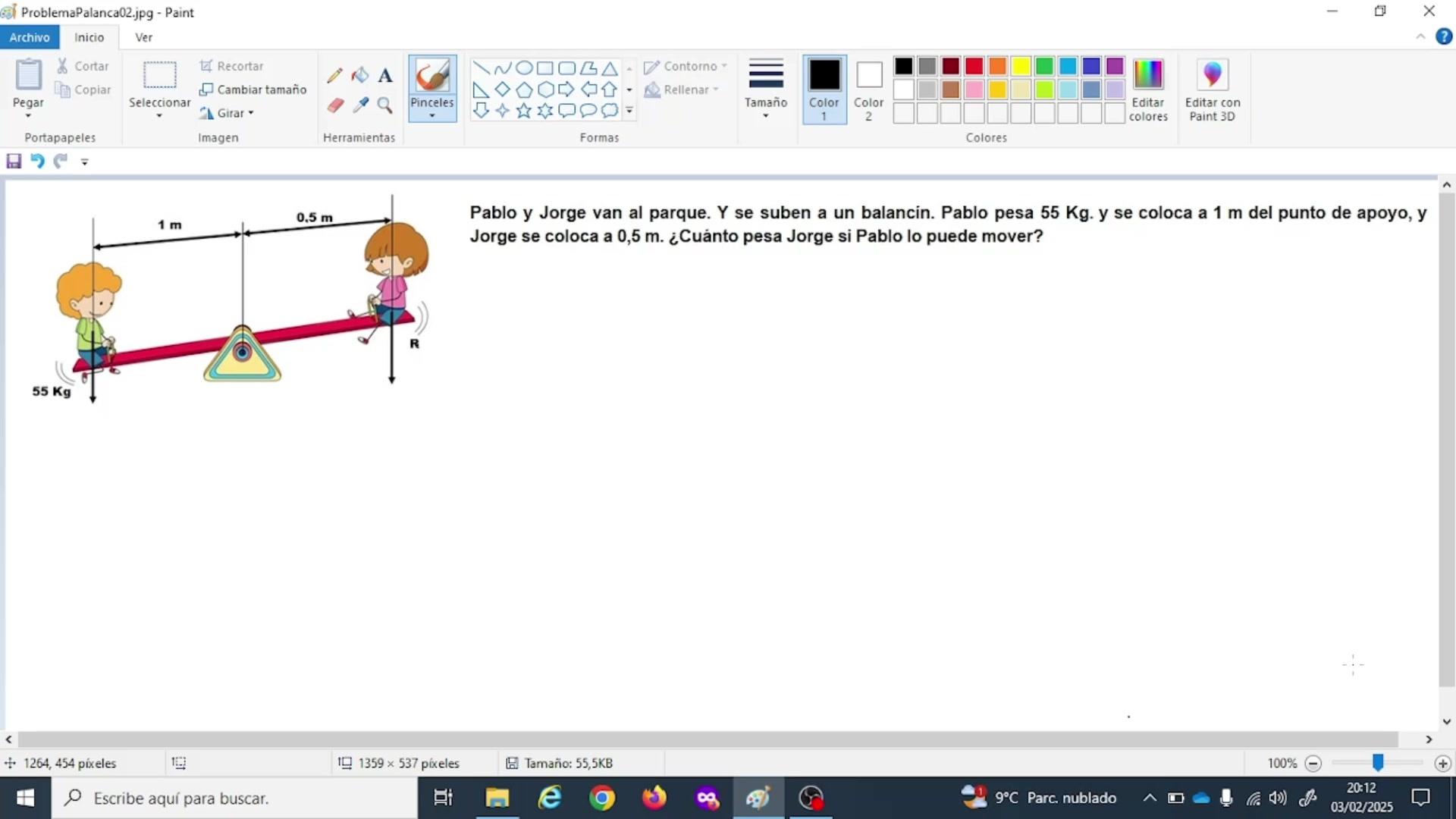Select the Color picker eyedropper tool
The height and width of the screenshot is (819, 1456).
(360, 105)
